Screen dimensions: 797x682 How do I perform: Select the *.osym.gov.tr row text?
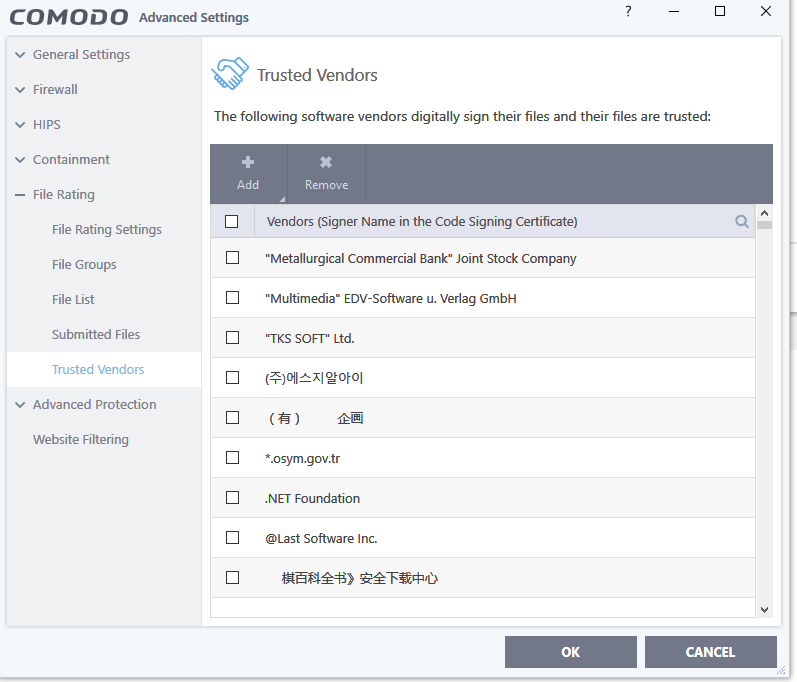(302, 458)
